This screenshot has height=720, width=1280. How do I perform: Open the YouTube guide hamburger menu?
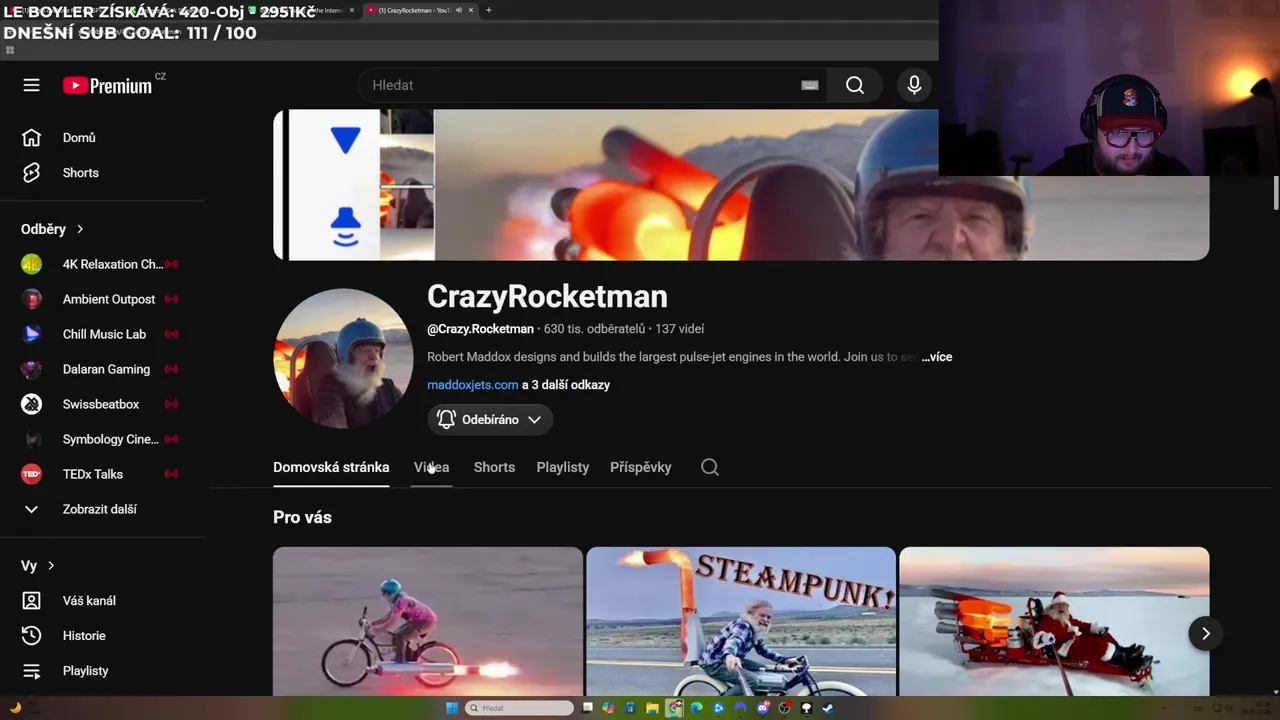point(31,85)
